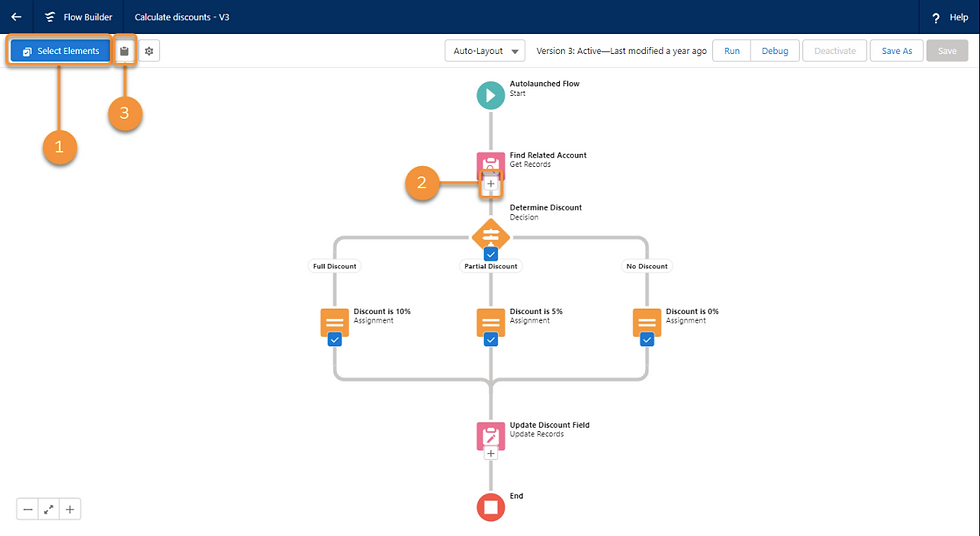Select the Discount is 10% assignment icon
This screenshot has height=536, width=980.
334,322
